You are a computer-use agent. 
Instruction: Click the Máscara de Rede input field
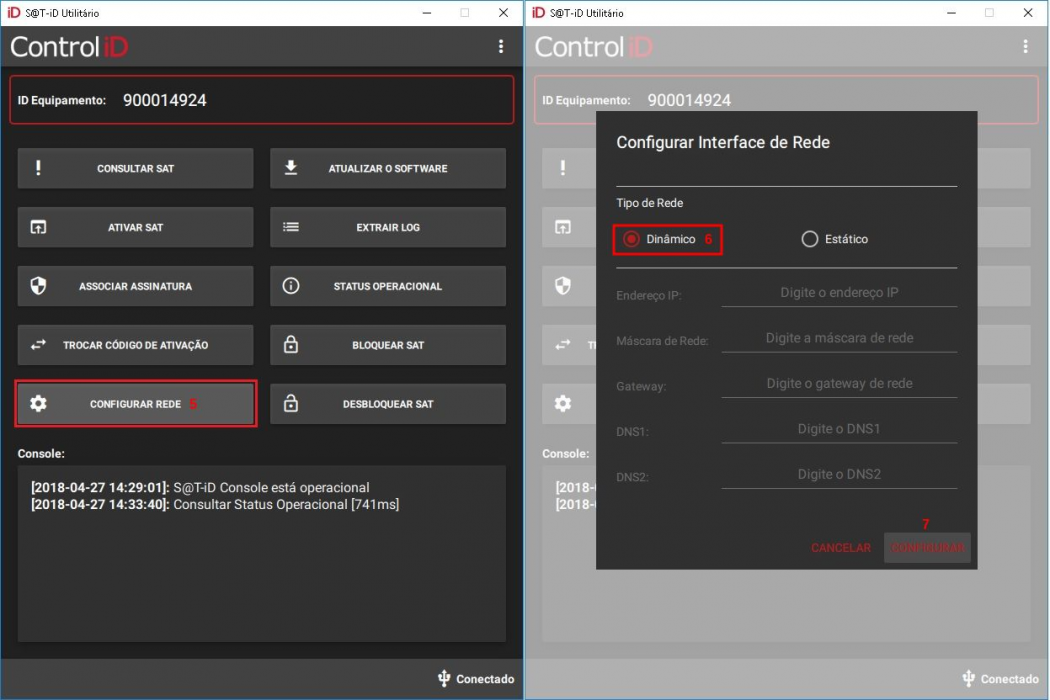click(839, 338)
